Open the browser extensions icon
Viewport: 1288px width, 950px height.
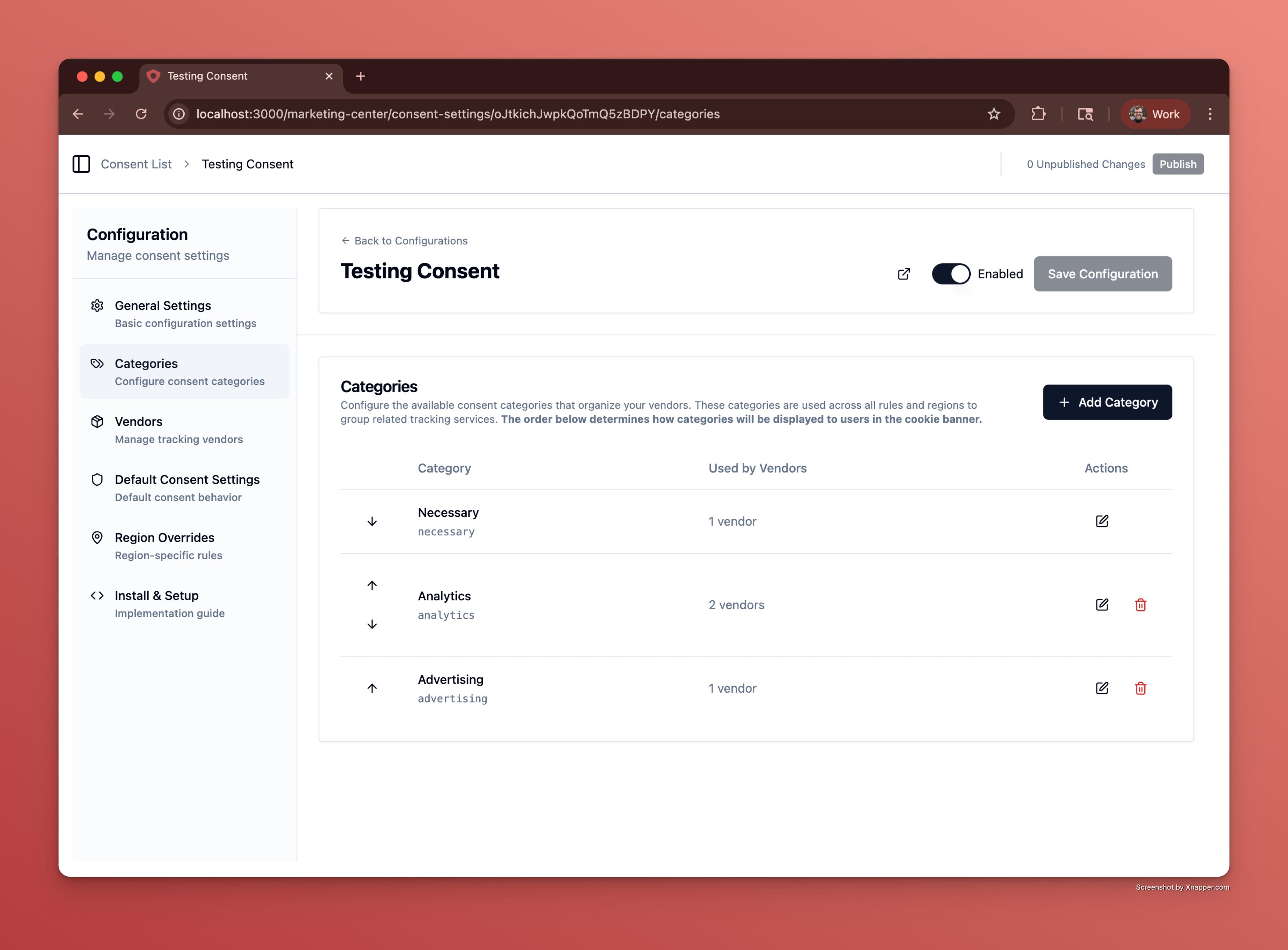tap(1038, 114)
